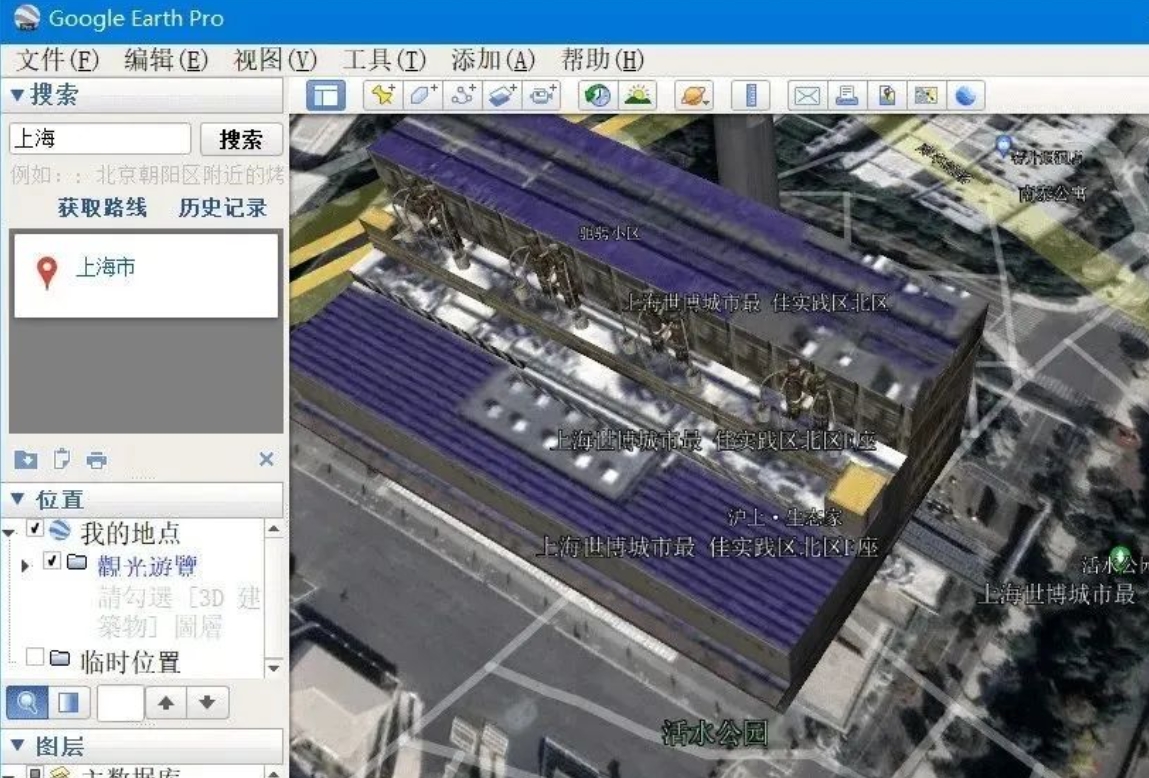Print the current view
Screen dimensions: 1149x778
pyautogui.click(x=847, y=95)
